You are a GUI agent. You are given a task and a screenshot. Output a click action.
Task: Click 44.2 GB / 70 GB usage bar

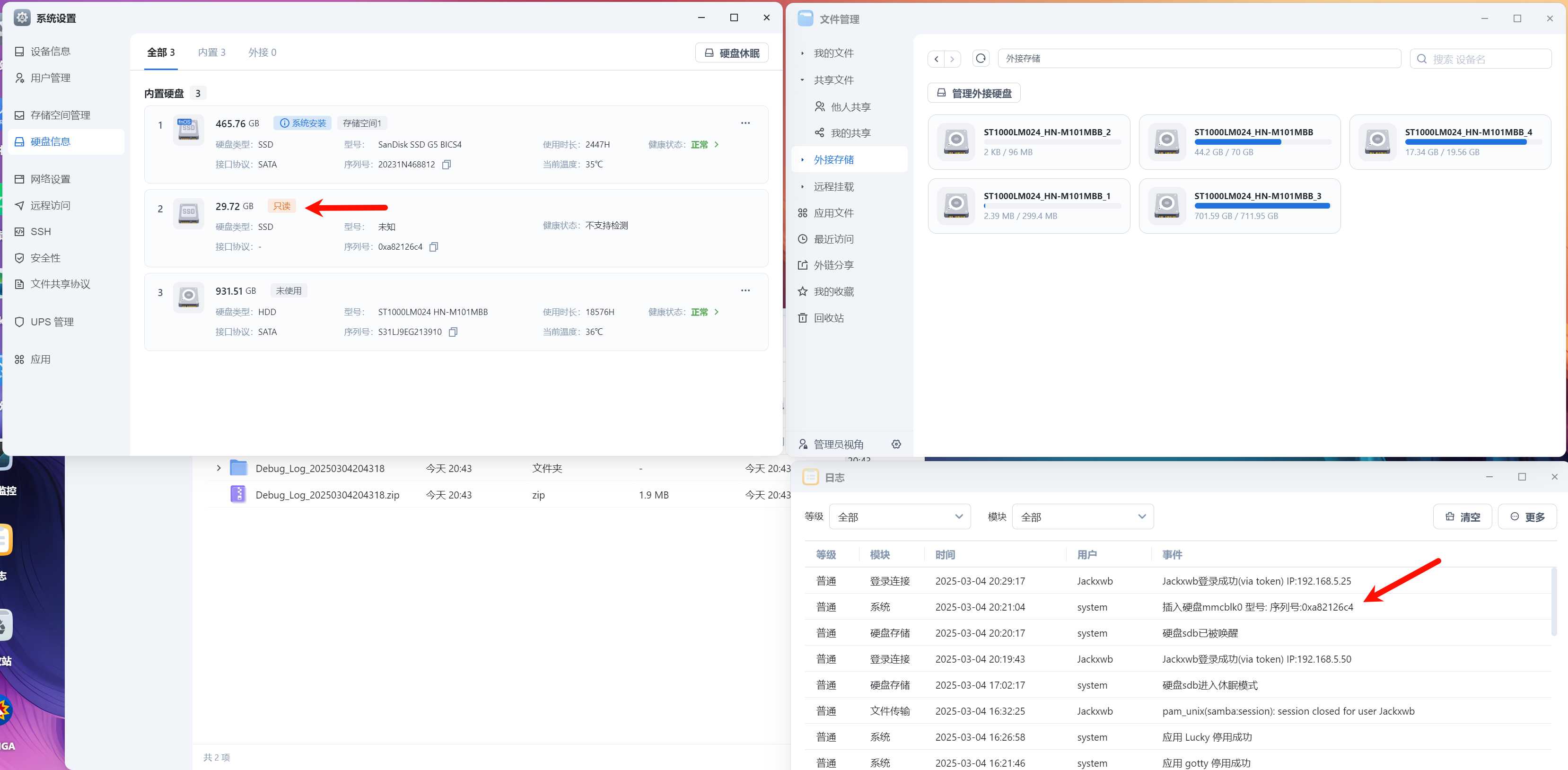tap(1262, 142)
